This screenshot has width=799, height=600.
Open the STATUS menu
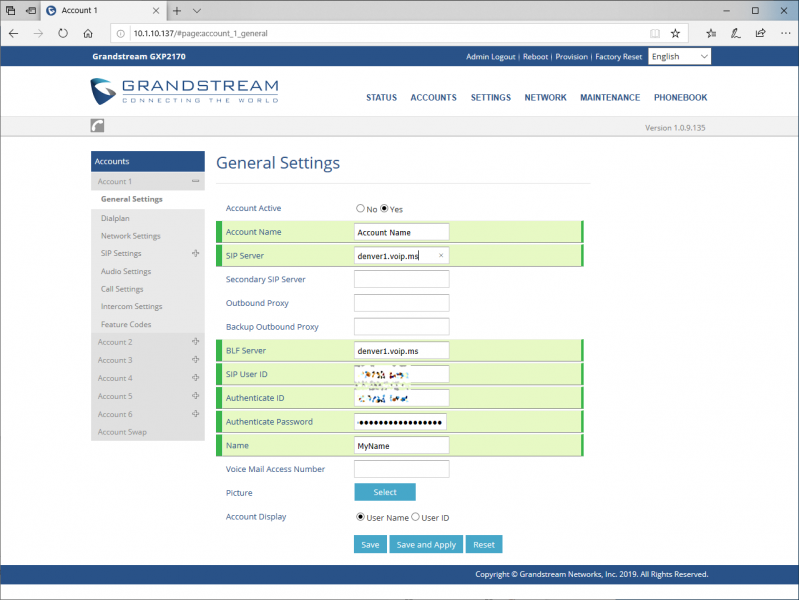click(x=381, y=97)
